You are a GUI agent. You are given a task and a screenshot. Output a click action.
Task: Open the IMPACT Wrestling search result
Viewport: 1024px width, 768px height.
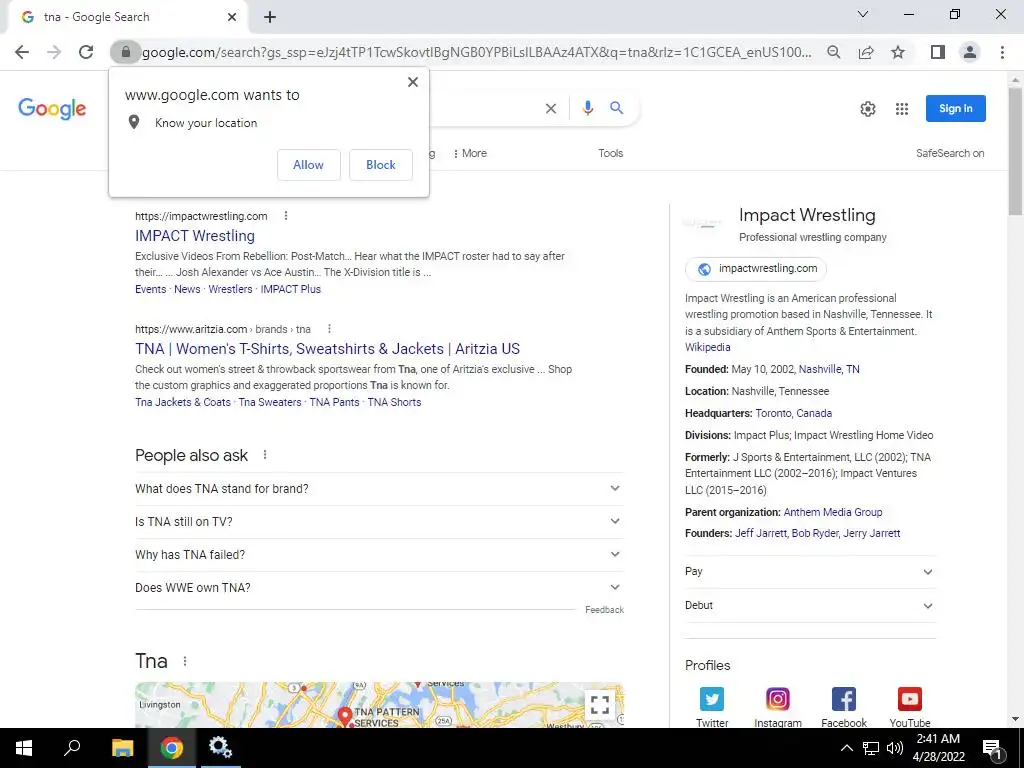[195, 236]
